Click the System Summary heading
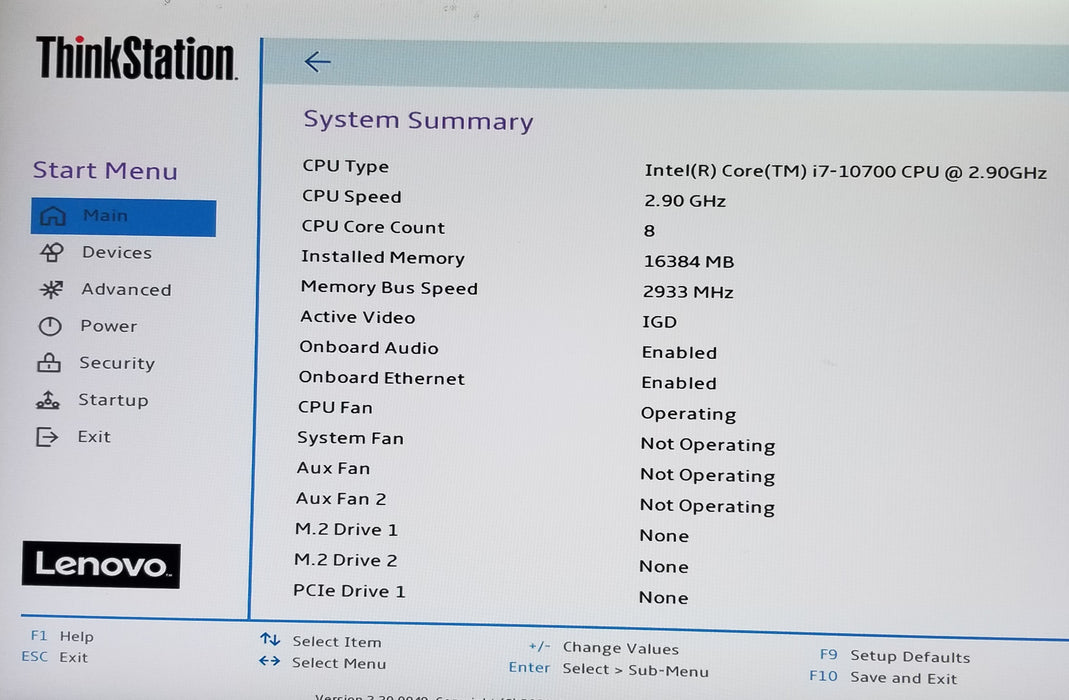This screenshot has width=1069, height=700. (418, 120)
